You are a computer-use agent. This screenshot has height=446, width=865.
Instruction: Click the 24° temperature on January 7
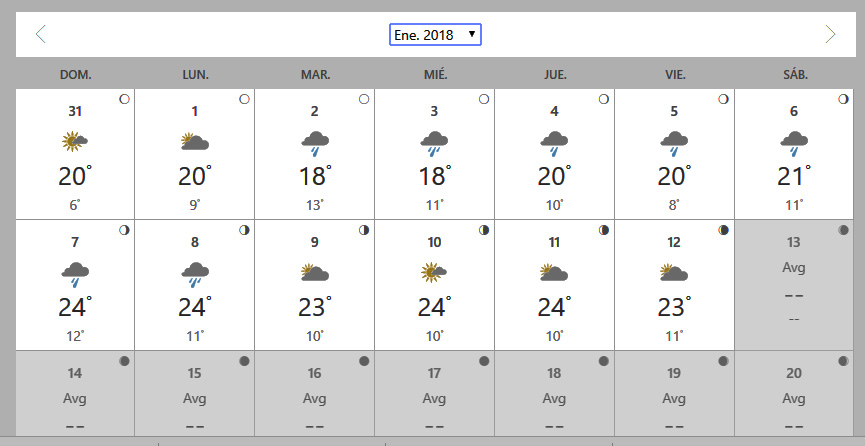coord(74,307)
